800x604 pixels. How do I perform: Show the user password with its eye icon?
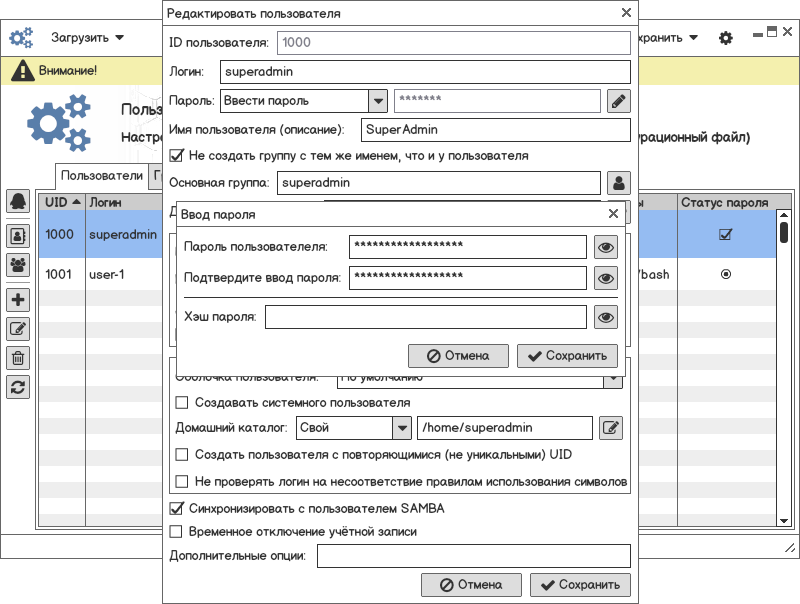tap(606, 247)
